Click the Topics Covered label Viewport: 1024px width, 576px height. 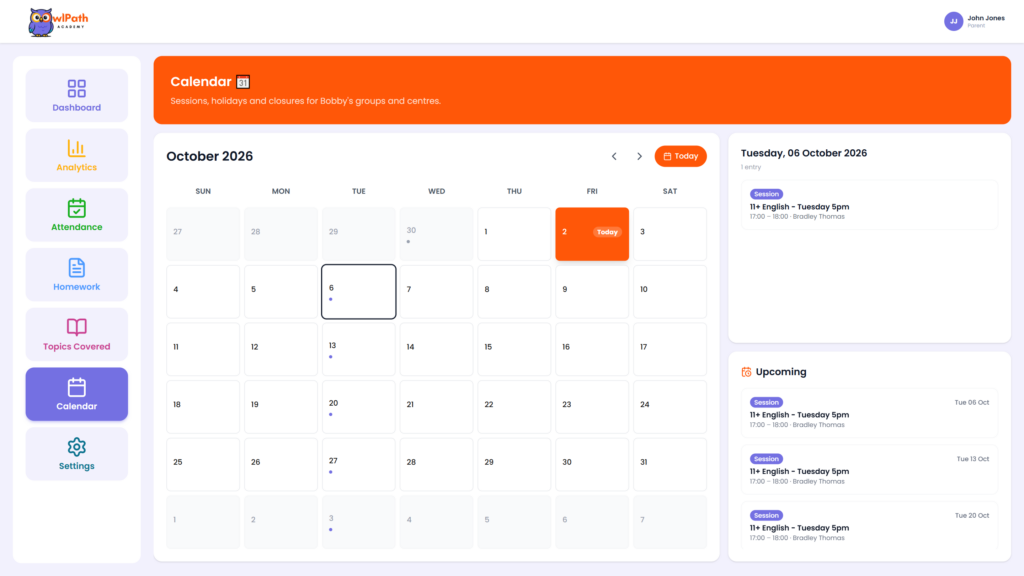(76, 347)
